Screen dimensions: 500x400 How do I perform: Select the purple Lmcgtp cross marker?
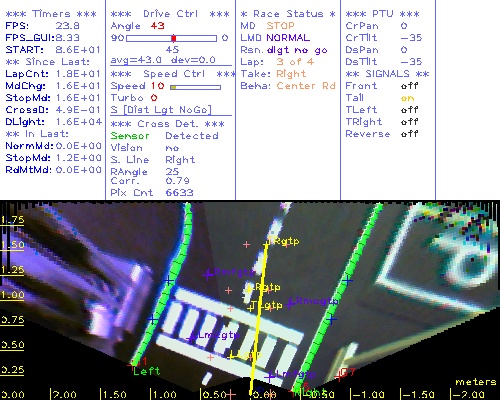click(x=192, y=339)
